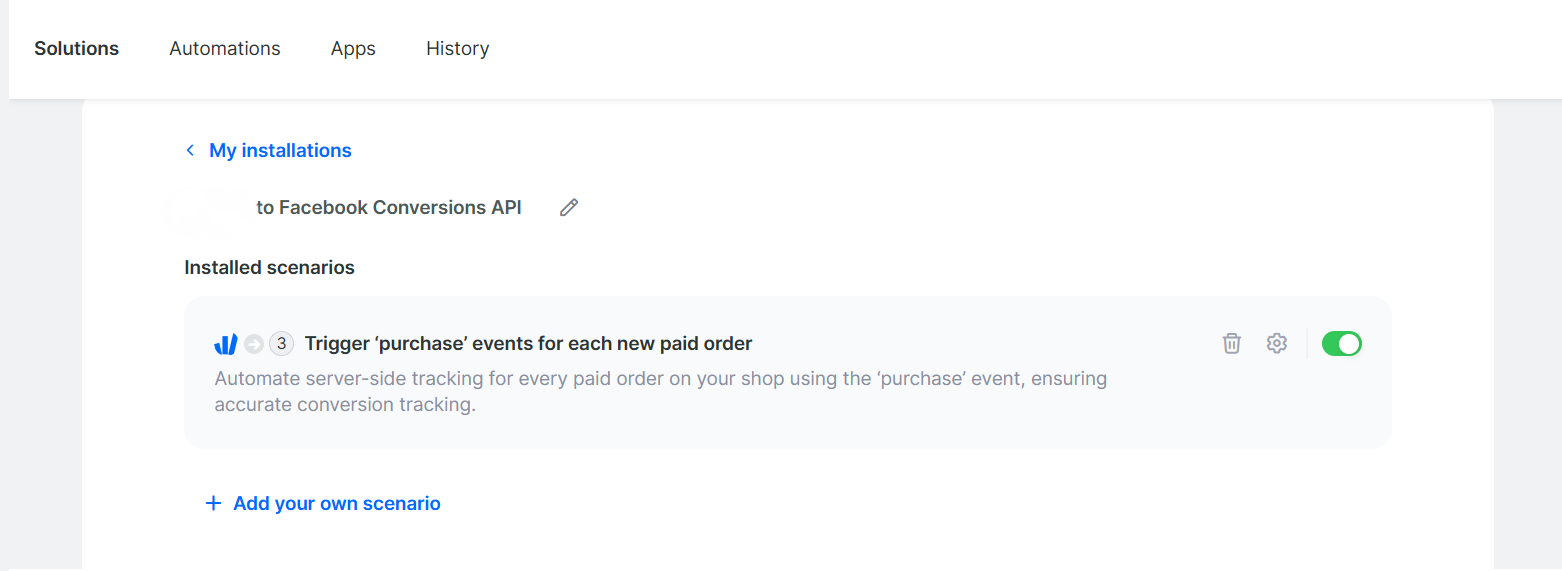This screenshot has width=1562, height=571.
Task: Click the grey arrow circle icon in the scenario row
Action: 254,344
